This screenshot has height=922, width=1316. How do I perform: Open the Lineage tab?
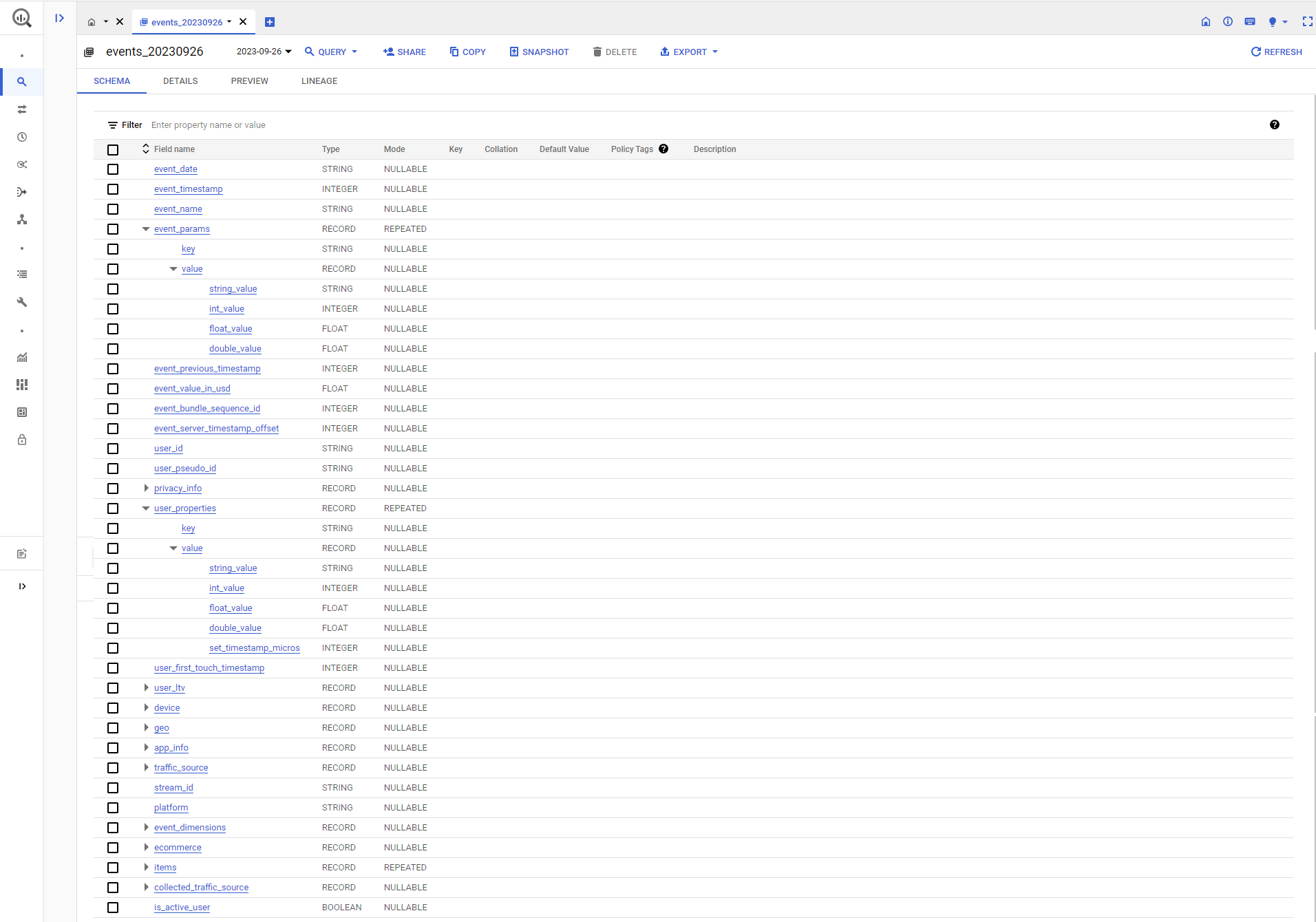(x=319, y=81)
